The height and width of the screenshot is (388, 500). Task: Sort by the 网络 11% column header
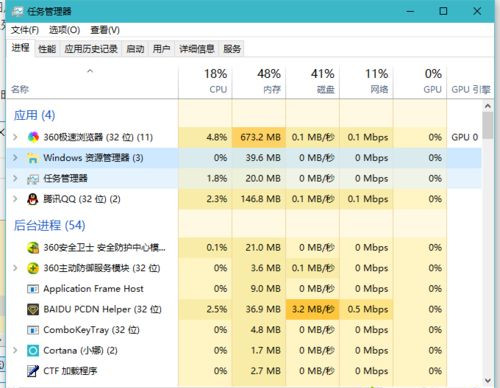point(366,81)
